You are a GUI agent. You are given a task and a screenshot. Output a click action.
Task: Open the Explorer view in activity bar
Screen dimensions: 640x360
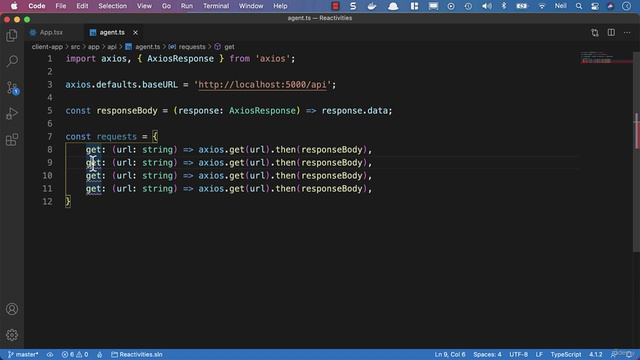point(12,36)
